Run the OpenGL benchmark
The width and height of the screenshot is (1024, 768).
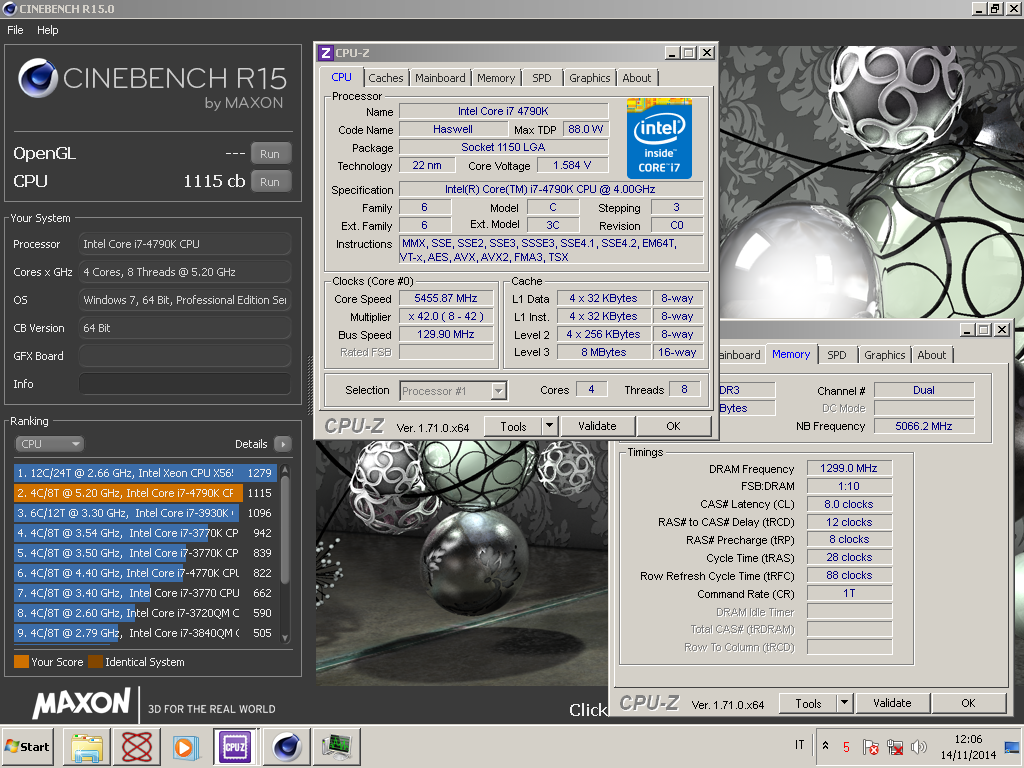coord(269,154)
